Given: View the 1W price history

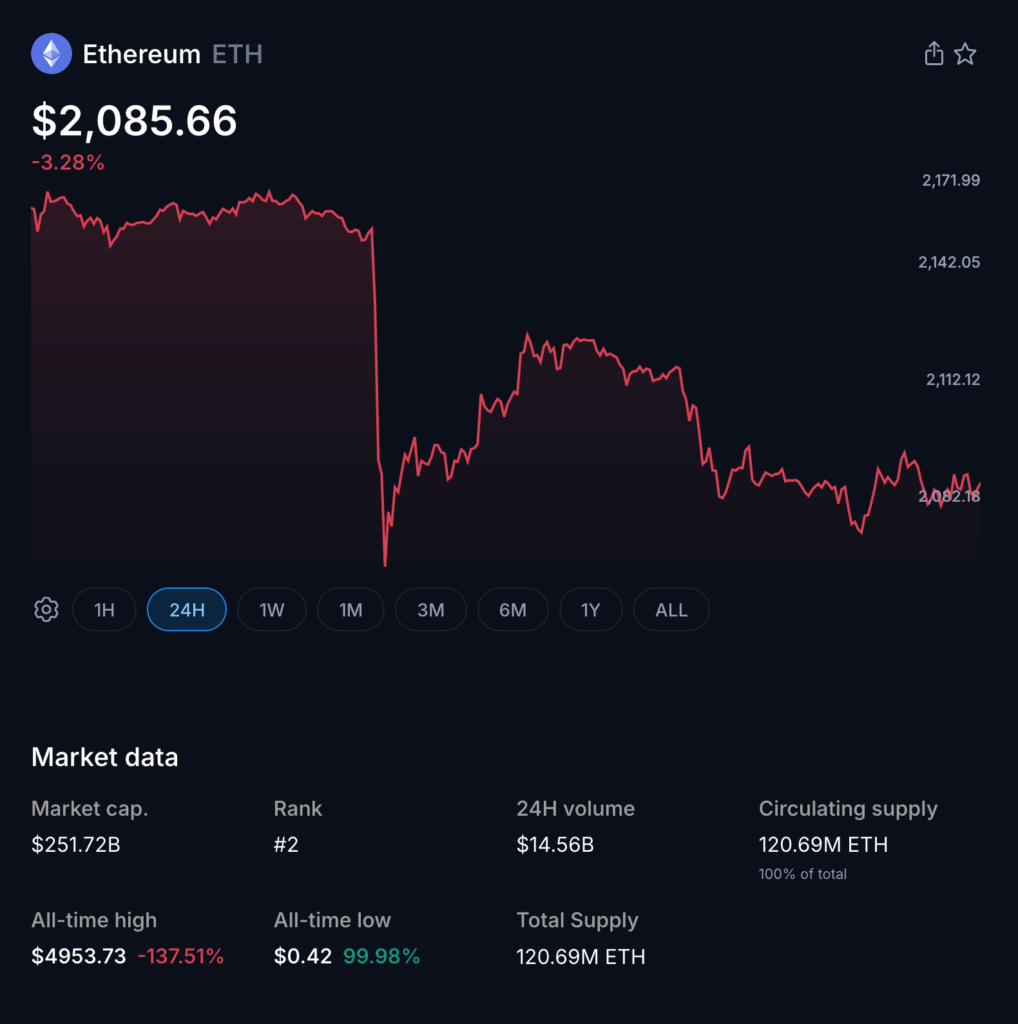Looking at the screenshot, I should [x=271, y=609].
